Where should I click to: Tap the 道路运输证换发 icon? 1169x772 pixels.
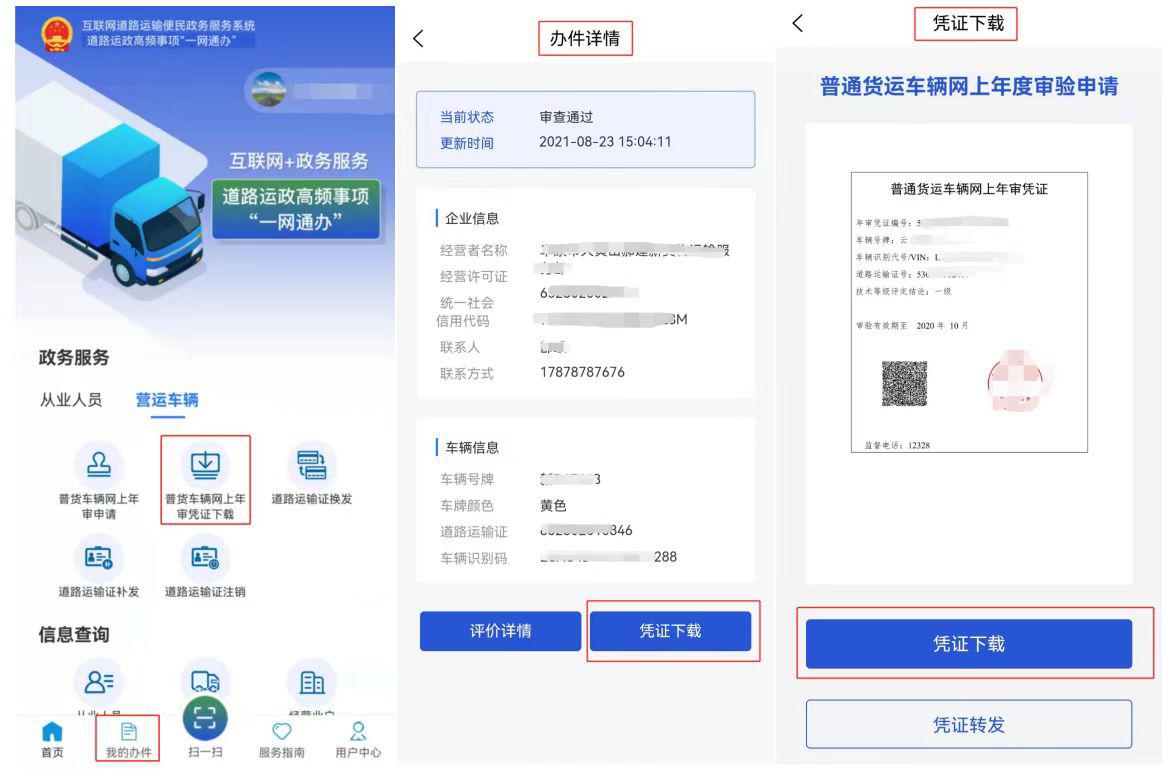[x=311, y=466]
